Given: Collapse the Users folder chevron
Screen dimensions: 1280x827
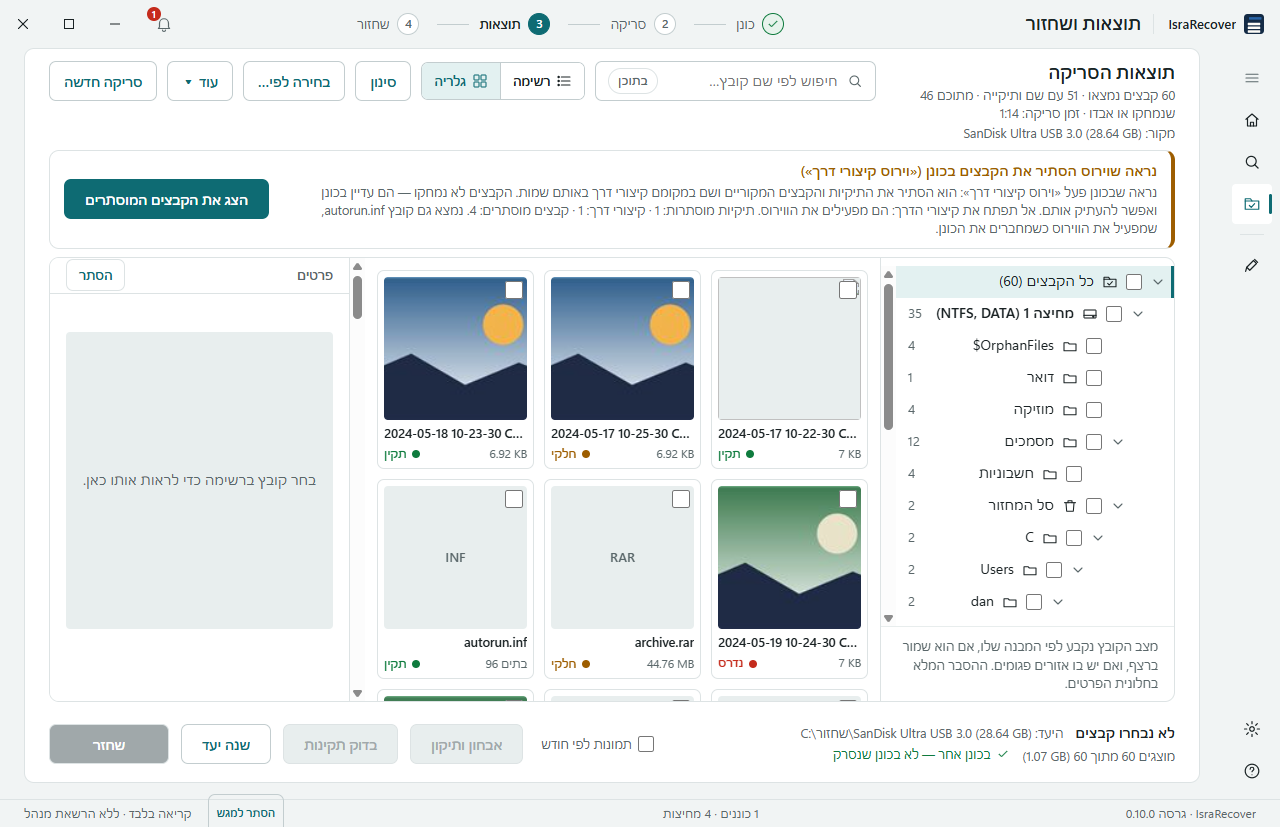Looking at the screenshot, I should pyautogui.click(x=1078, y=570).
